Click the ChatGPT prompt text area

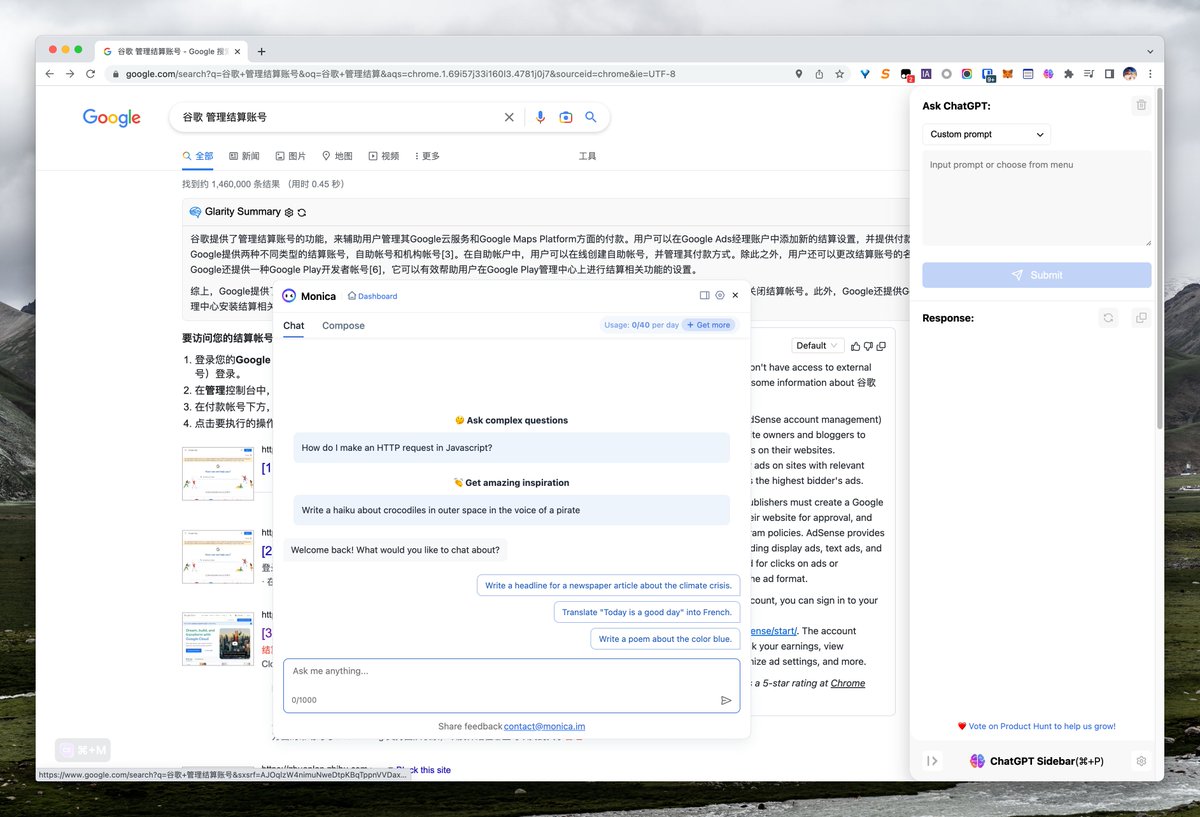(1036, 198)
